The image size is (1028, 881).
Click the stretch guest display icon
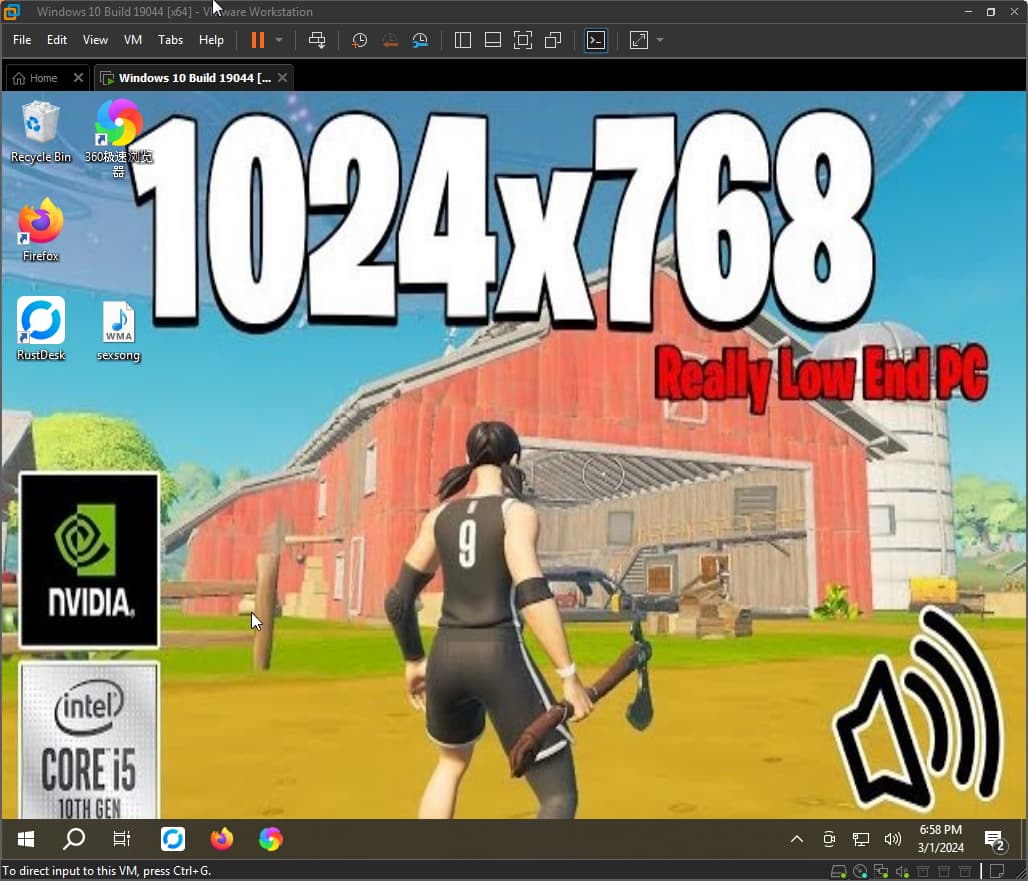coord(639,40)
